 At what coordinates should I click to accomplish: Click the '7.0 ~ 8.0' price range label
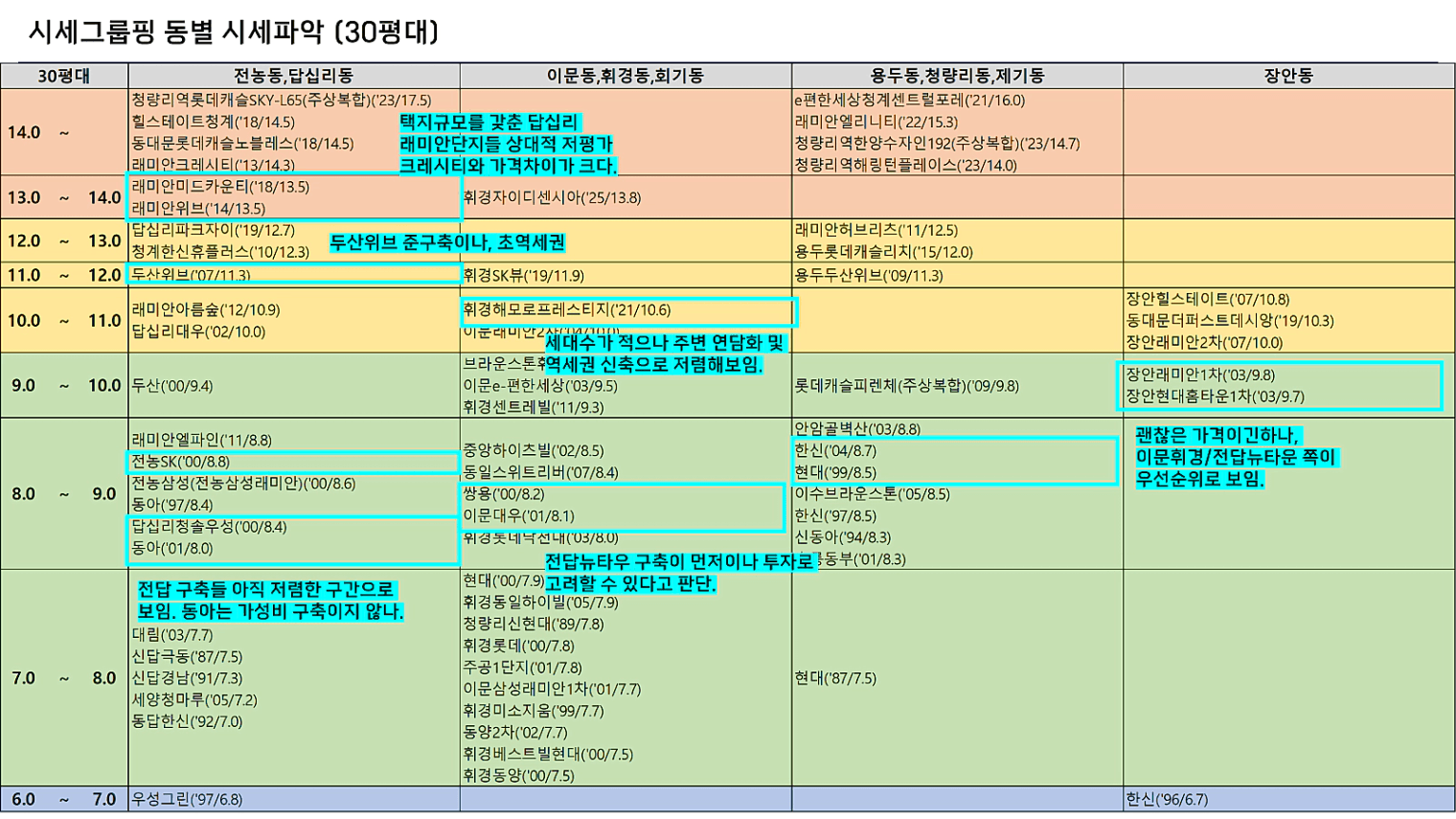pos(64,678)
